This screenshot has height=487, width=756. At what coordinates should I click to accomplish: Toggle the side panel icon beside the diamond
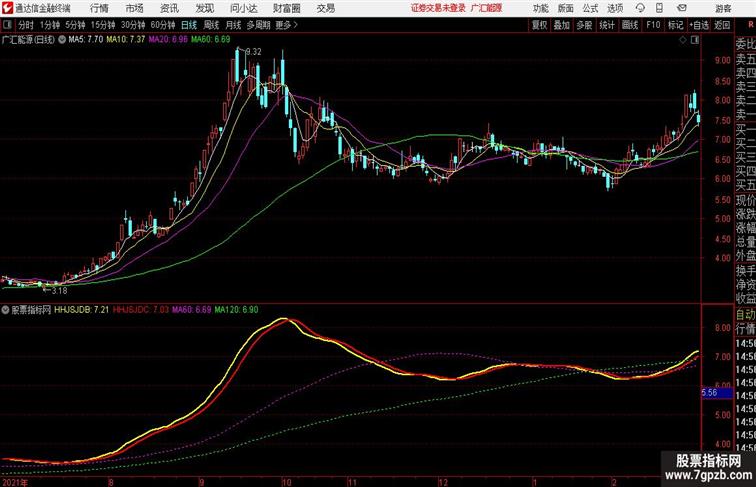695,40
